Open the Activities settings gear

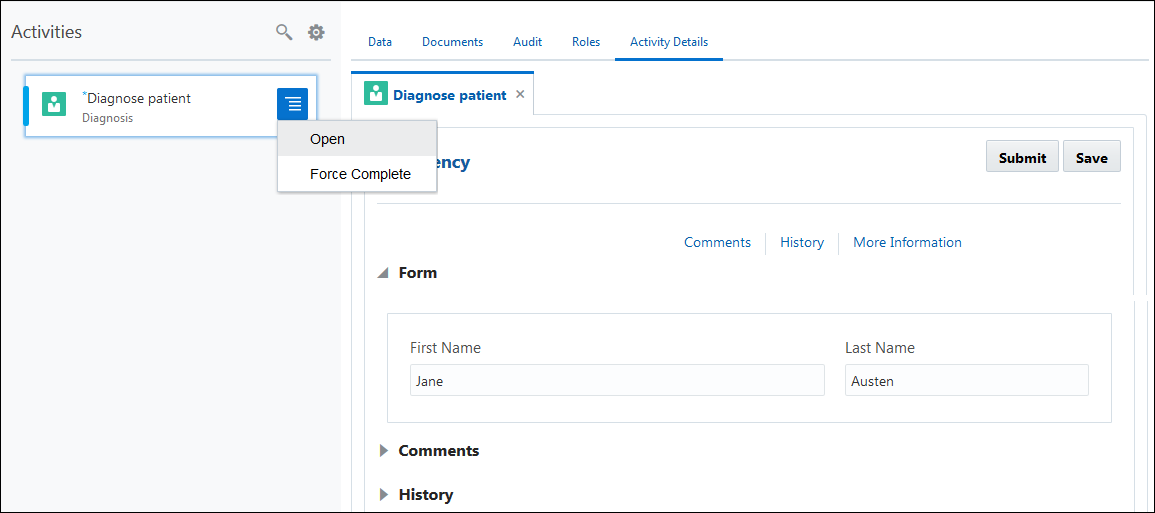(316, 32)
